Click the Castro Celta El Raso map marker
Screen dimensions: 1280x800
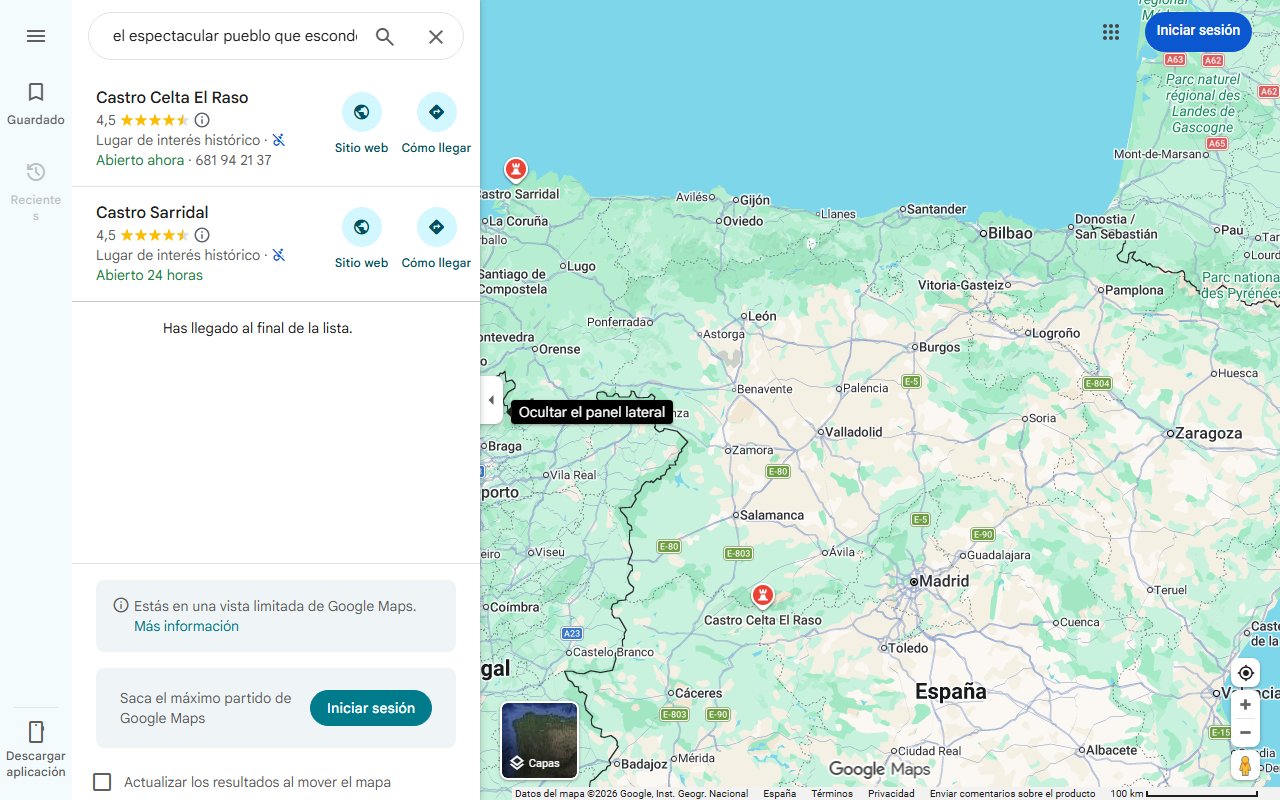point(763,594)
